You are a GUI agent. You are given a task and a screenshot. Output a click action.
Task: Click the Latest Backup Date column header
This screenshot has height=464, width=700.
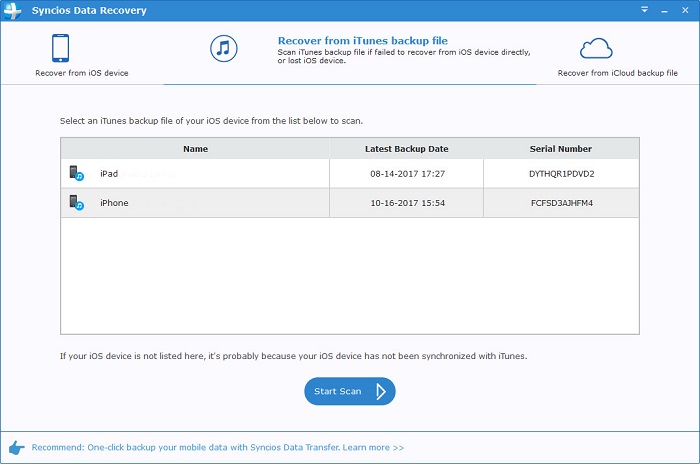tap(406, 149)
